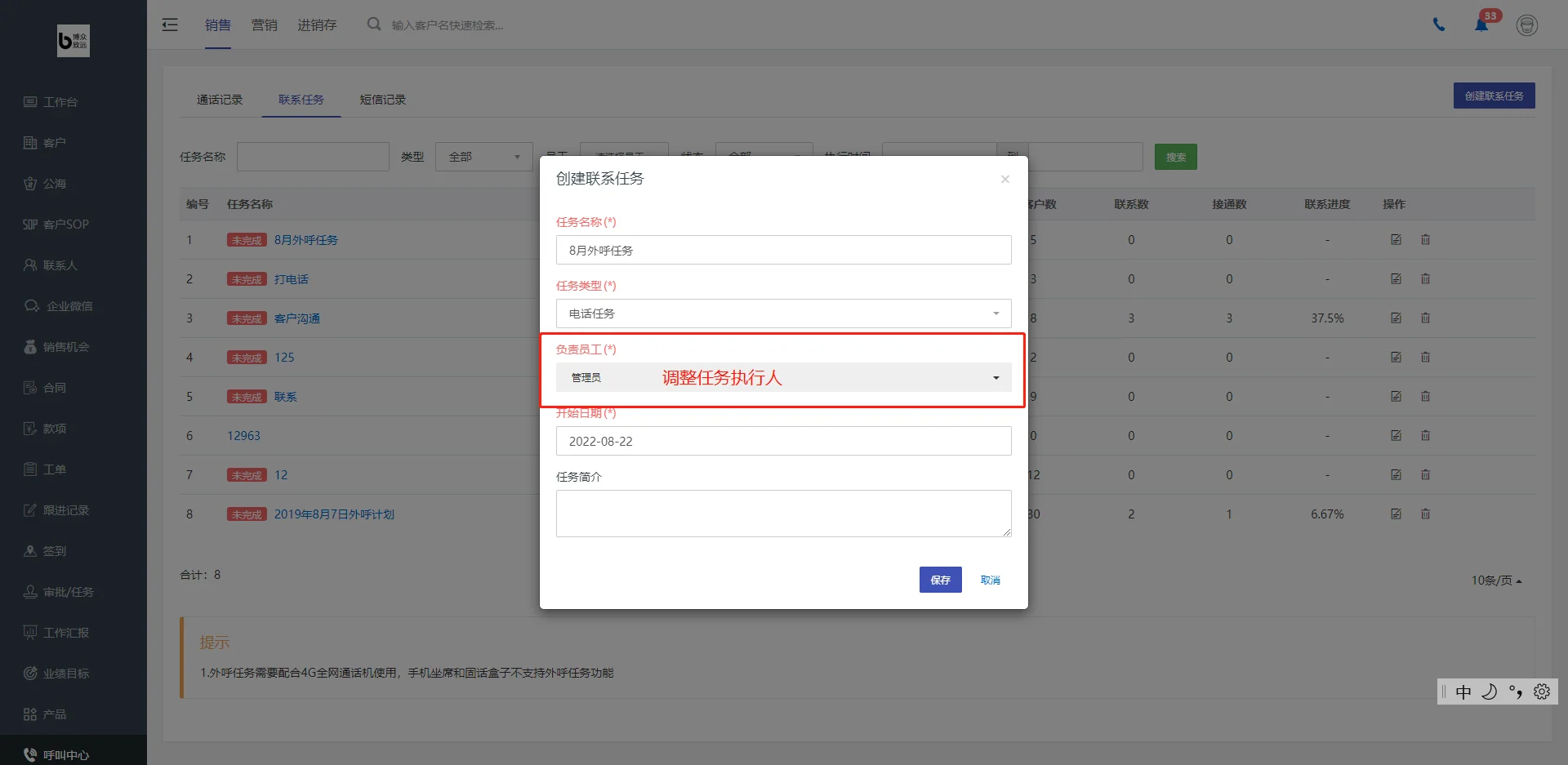Toggle the IME moon mode icon
Viewport: 1568px width, 765px height.
point(1490,692)
